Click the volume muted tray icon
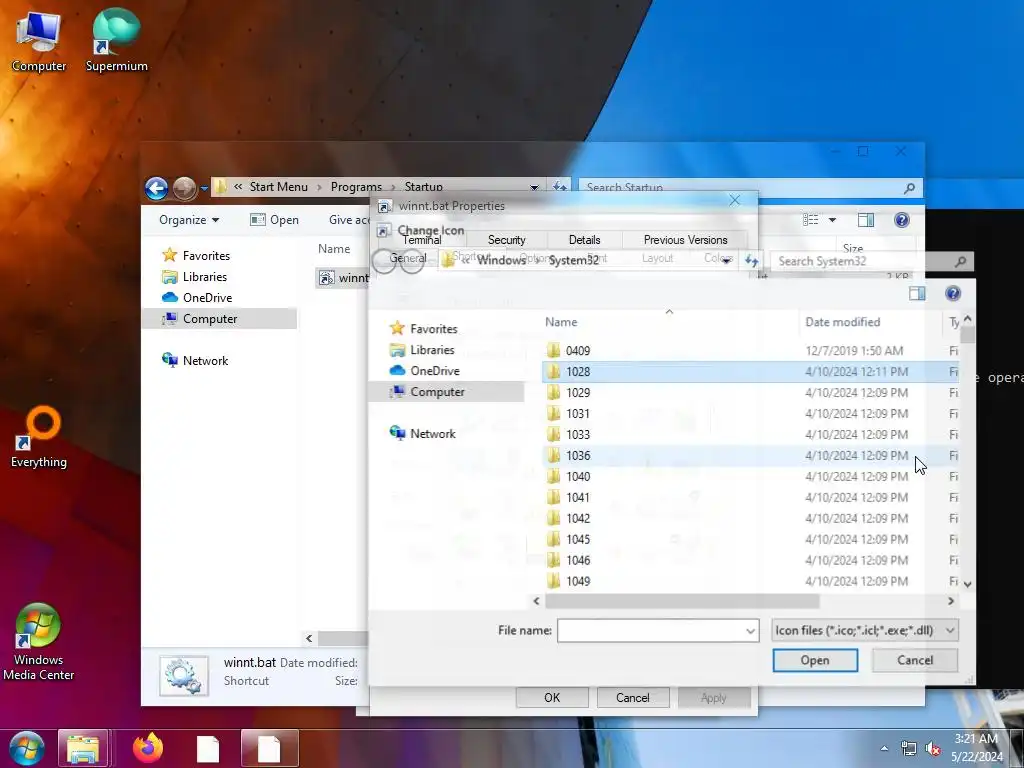The image size is (1024, 768). (933, 748)
